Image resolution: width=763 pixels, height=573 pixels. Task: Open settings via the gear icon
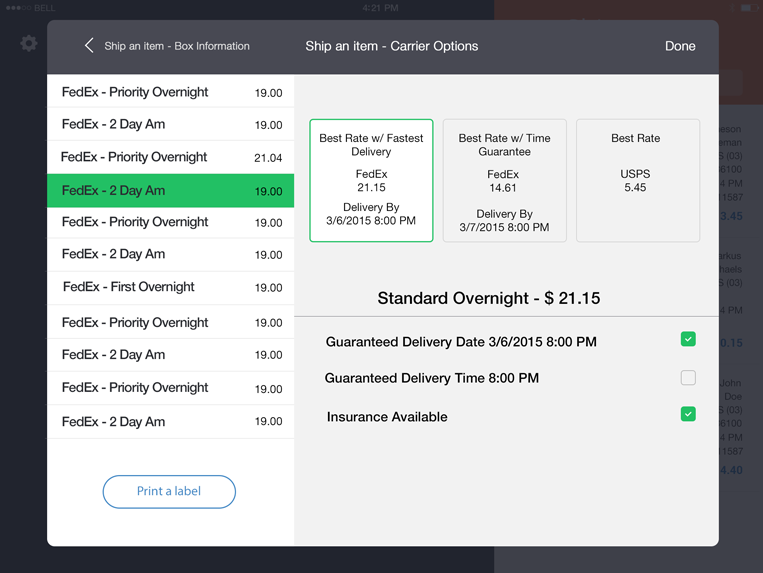click(x=29, y=43)
